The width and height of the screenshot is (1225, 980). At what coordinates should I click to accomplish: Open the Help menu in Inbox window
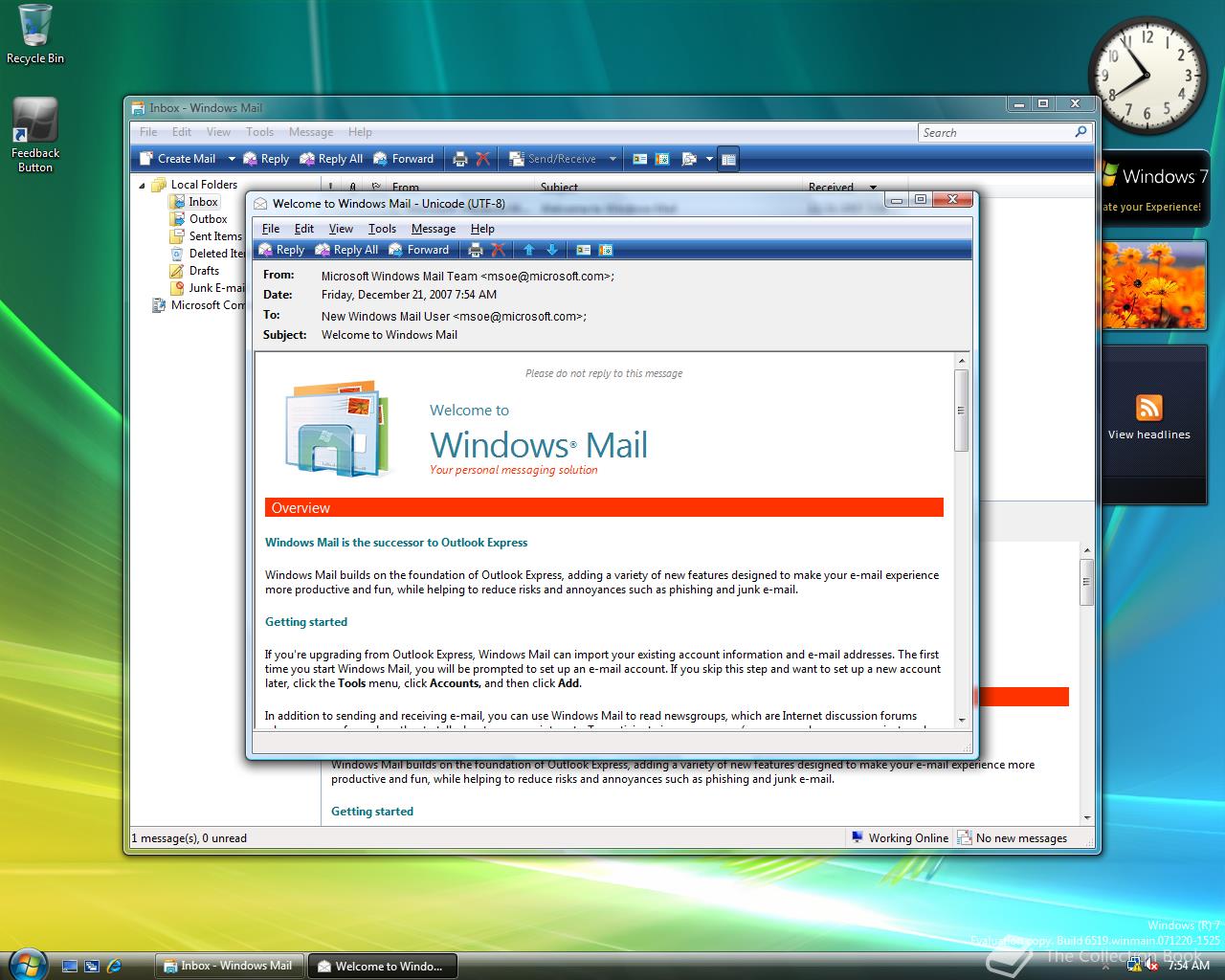[360, 132]
